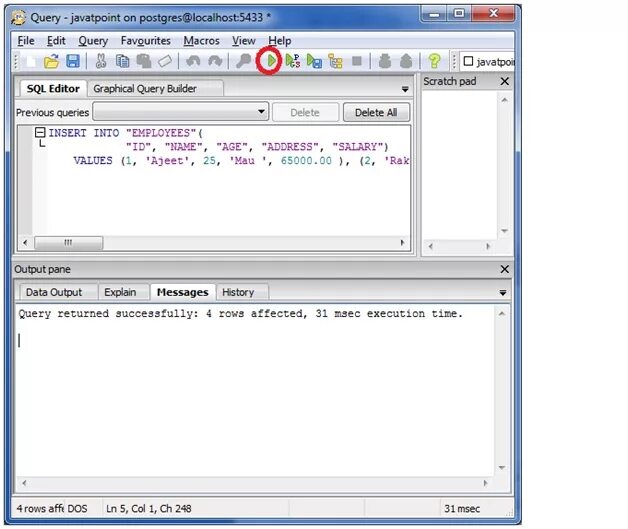
Task: Open the Edit menu
Action: 56,41
